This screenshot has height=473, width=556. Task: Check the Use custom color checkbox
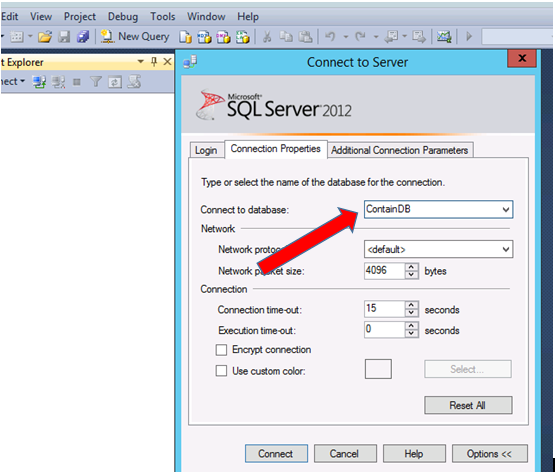coord(221,371)
